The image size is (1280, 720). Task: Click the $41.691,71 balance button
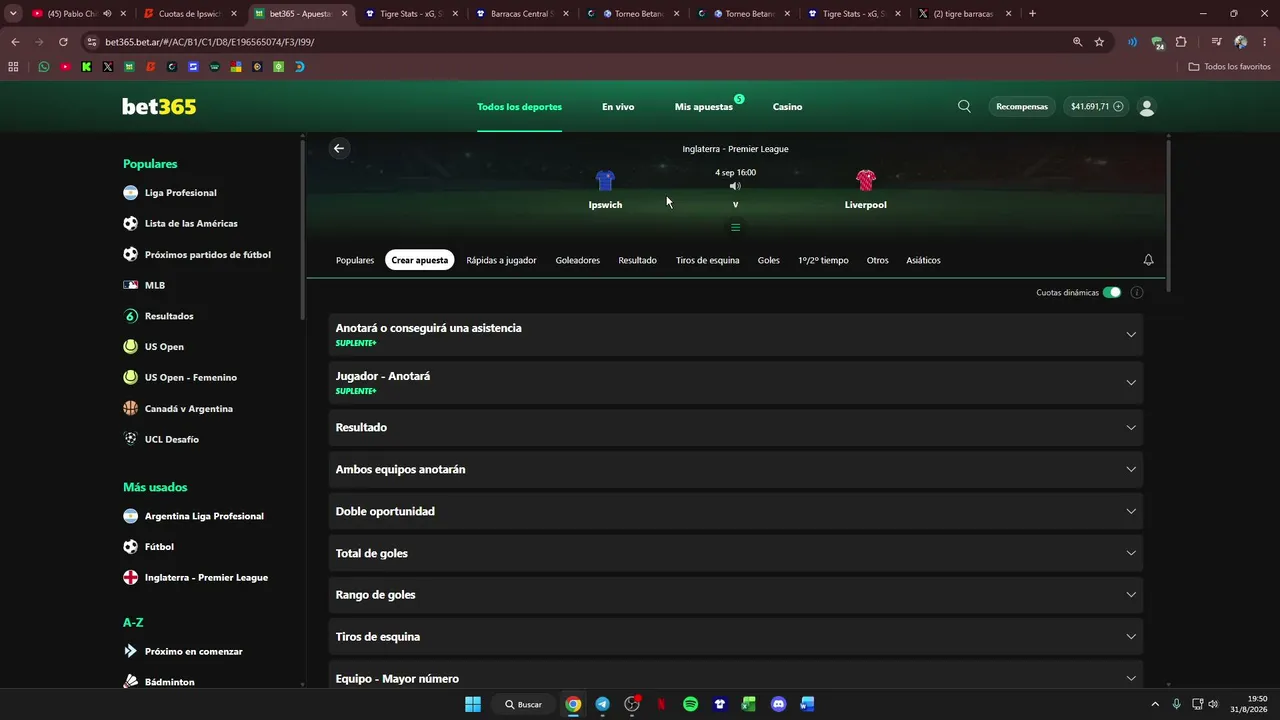point(1096,106)
